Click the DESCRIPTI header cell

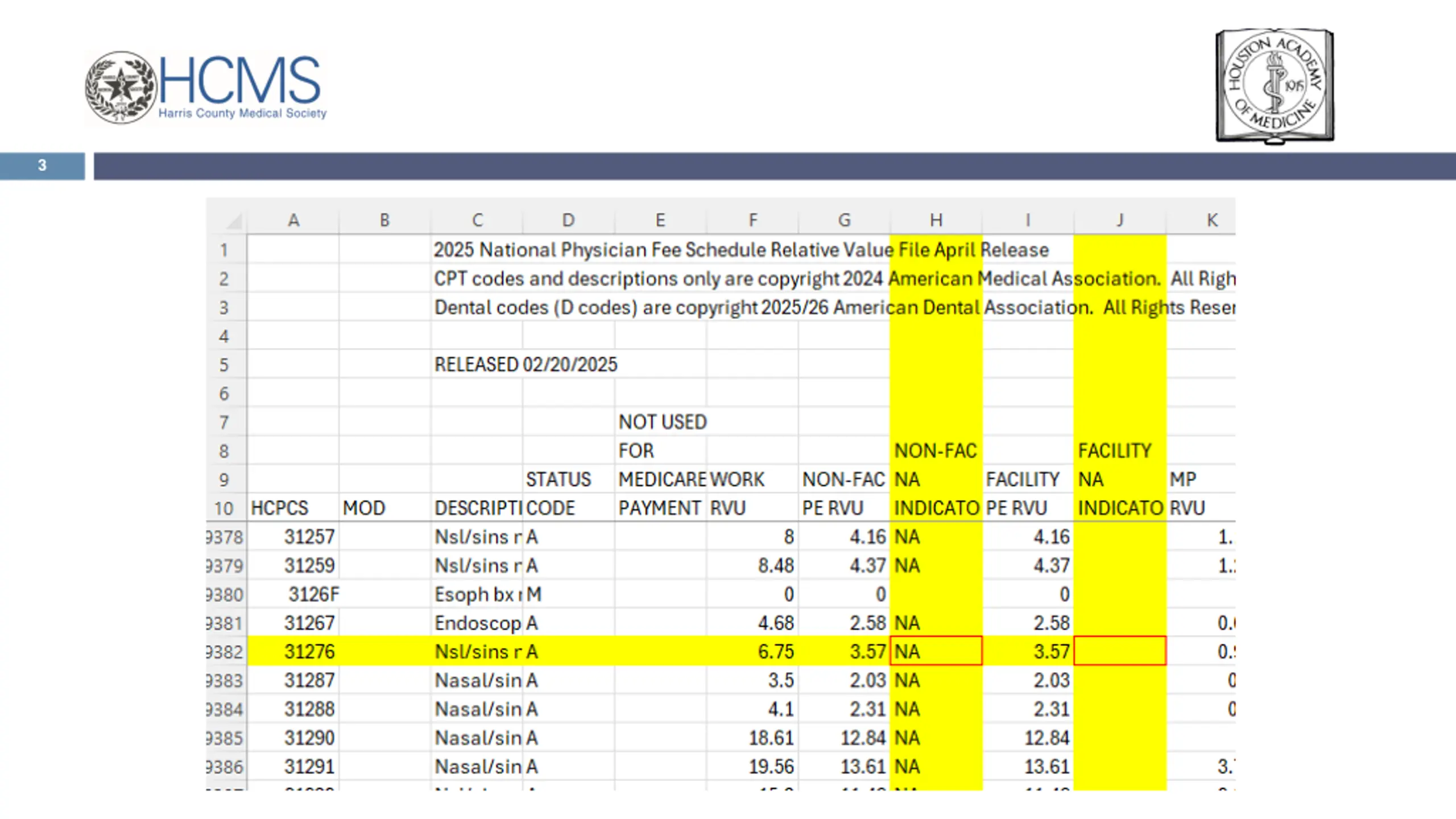click(x=477, y=508)
